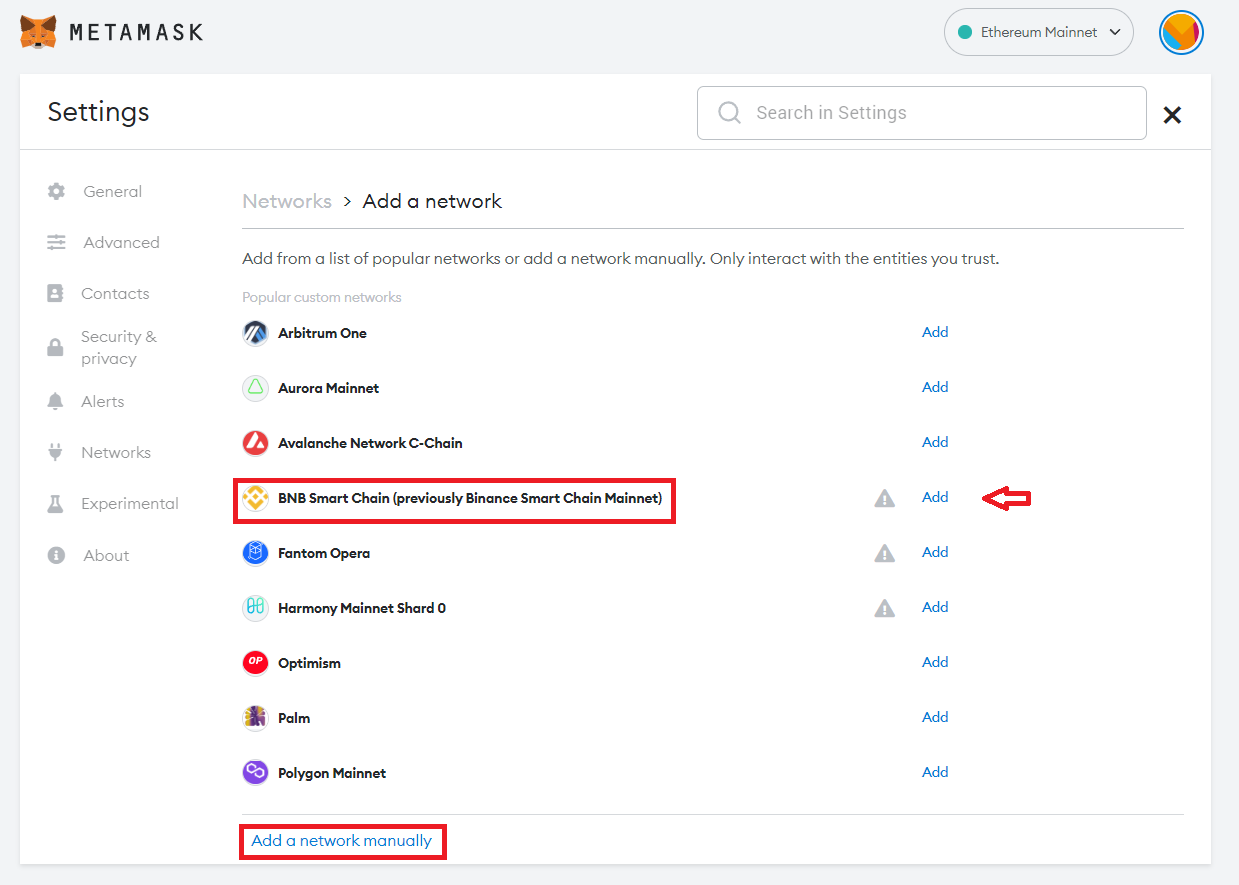This screenshot has height=885, width=1239.
Task: Open Contacts settings tab
Action: [115, 293]
